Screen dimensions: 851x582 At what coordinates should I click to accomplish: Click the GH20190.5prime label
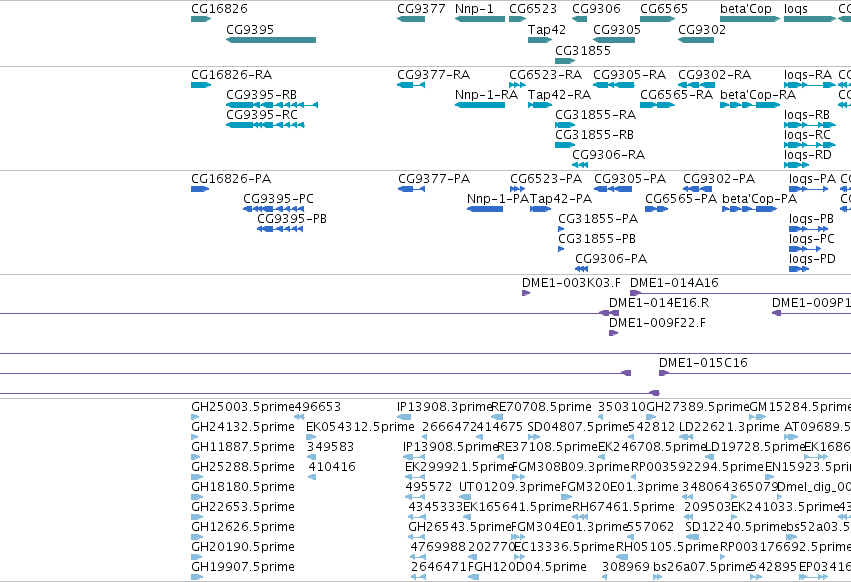pos(243,547)
